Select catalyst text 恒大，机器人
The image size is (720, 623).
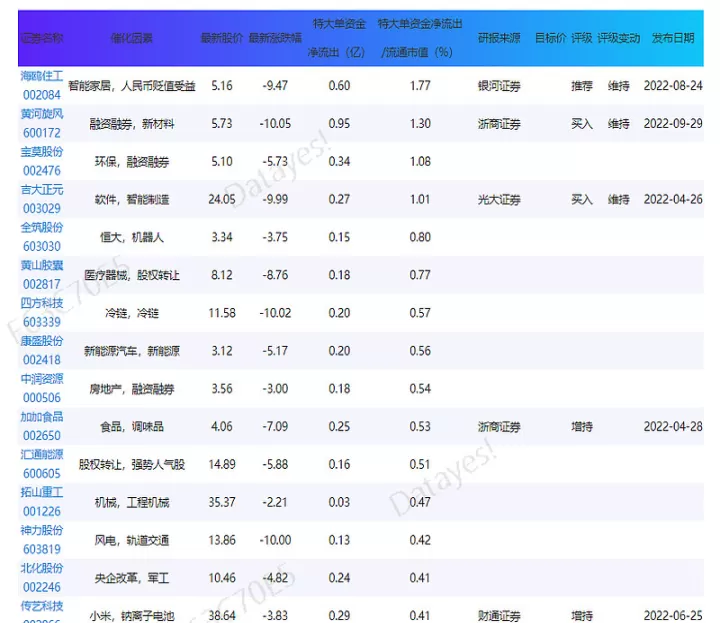pyautogui.click(x=132, y=237)
